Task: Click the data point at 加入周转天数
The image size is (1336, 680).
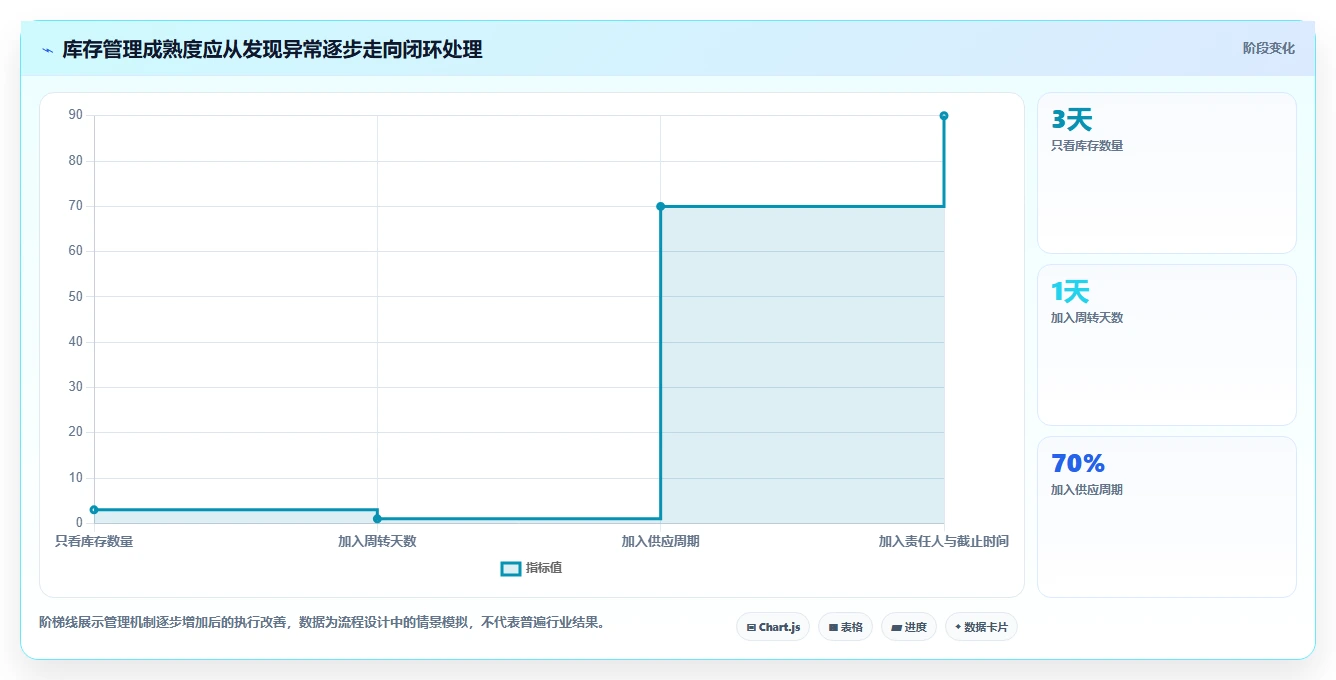Action: [x=377, y=519]
